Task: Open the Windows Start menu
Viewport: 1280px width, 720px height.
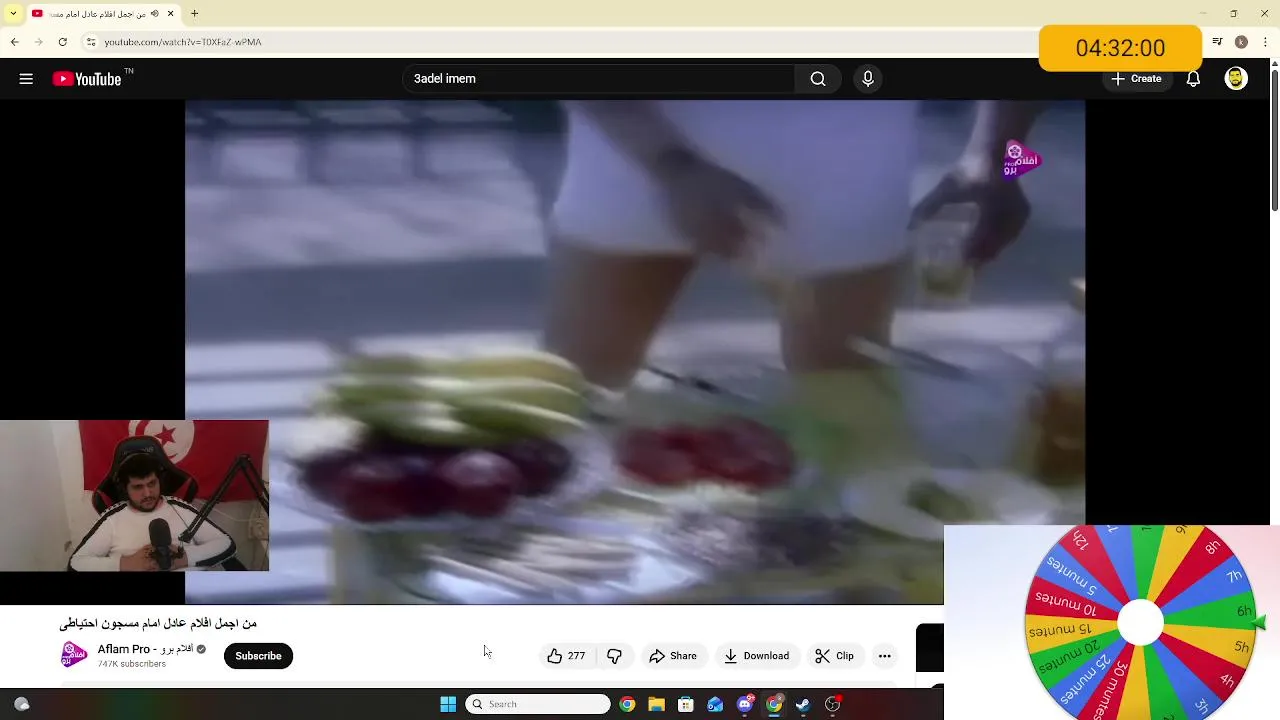Action: 448,704
